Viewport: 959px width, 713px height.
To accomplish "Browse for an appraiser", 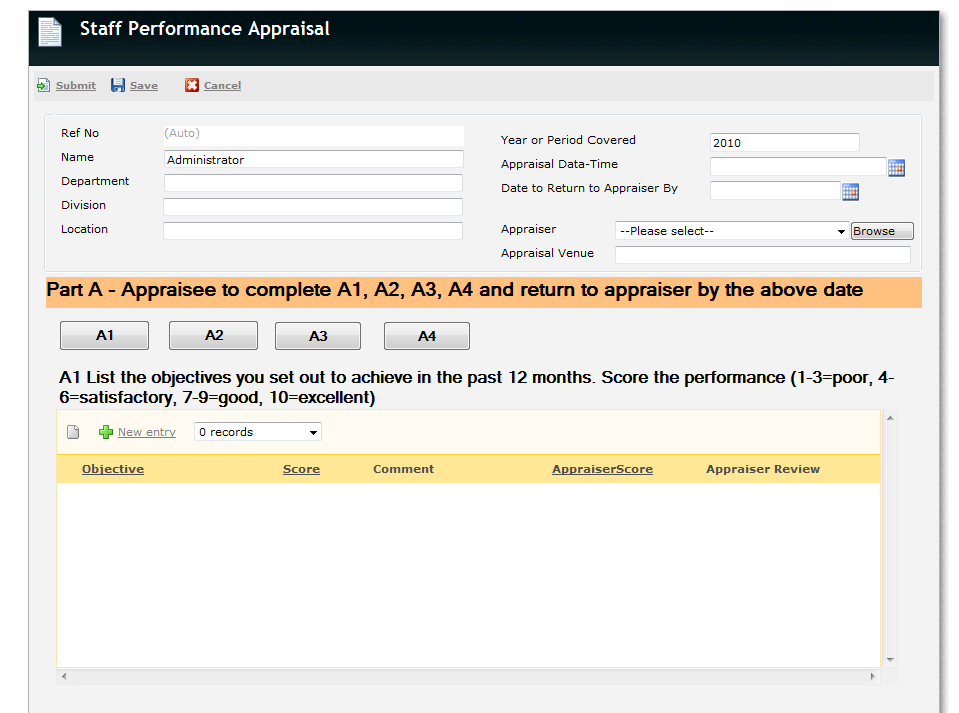I will click(882, 231).
